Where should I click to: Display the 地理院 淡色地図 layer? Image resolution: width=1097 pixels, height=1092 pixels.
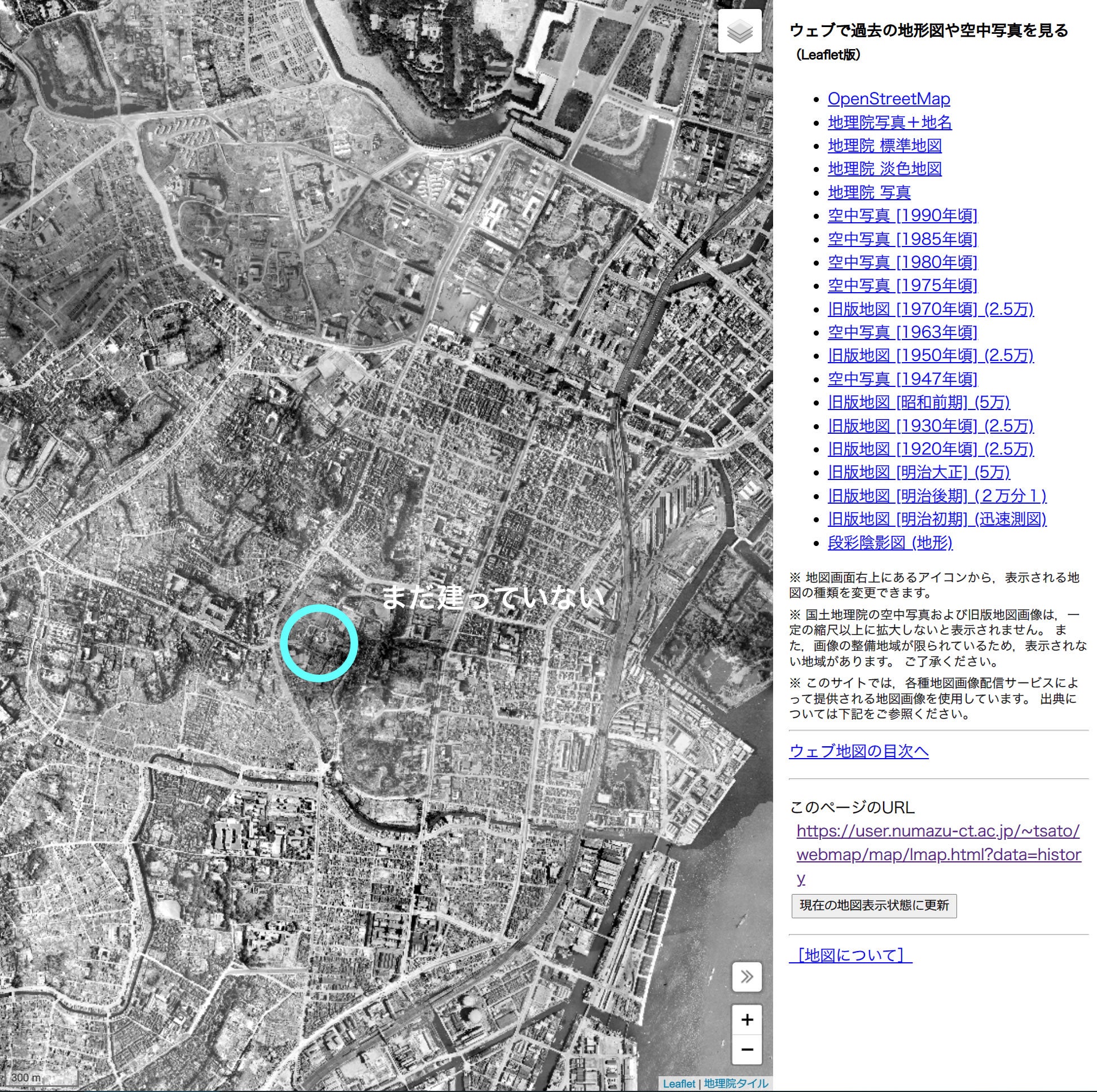pyautogui.click(x=886, y=169)
